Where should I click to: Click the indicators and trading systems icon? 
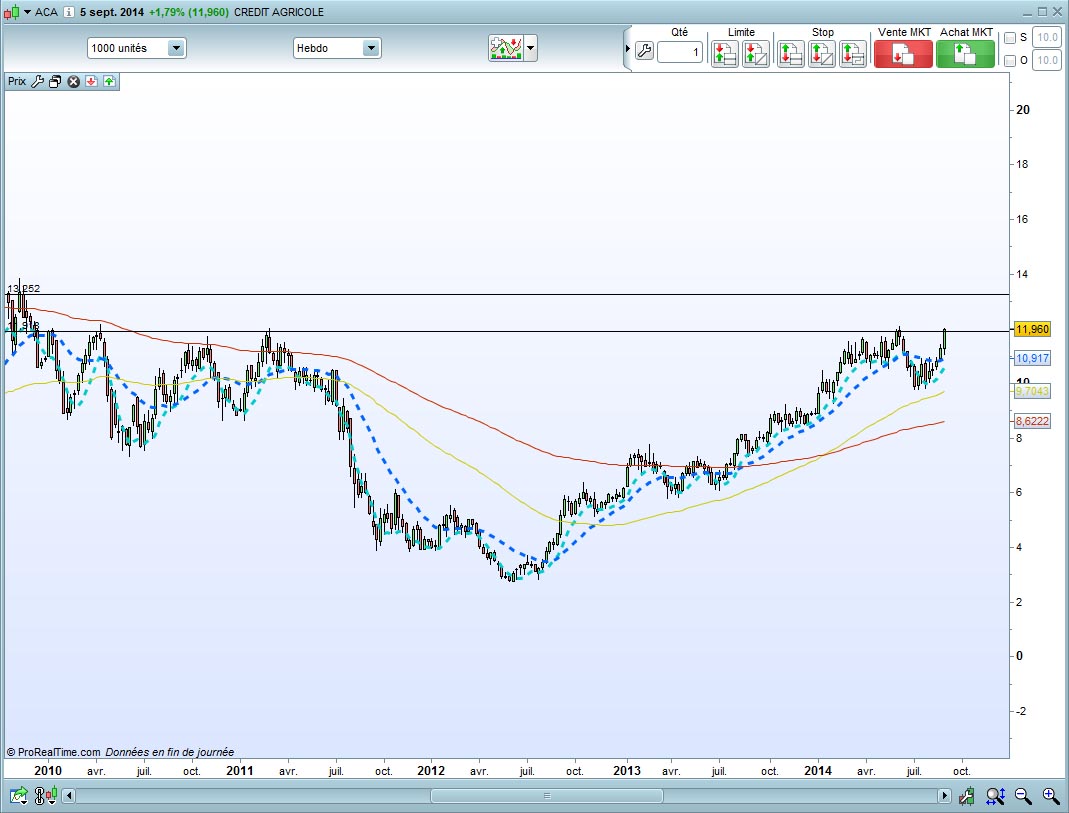point(506,48)
